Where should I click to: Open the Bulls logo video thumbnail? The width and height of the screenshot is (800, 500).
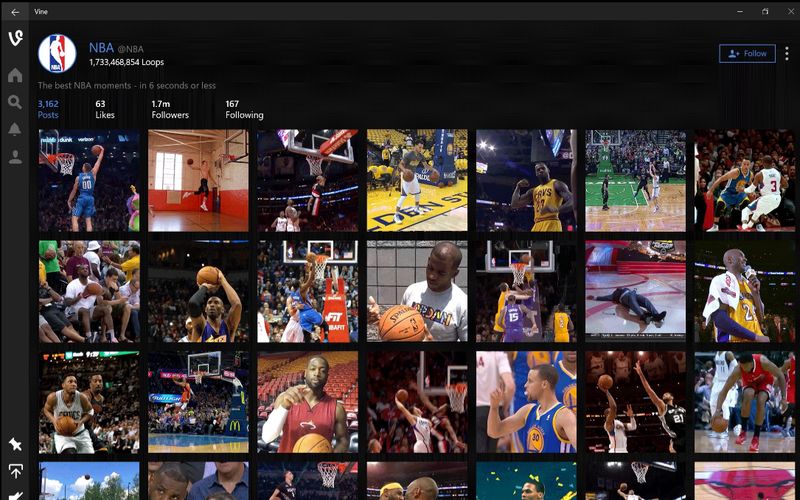[x=744, y=481]
